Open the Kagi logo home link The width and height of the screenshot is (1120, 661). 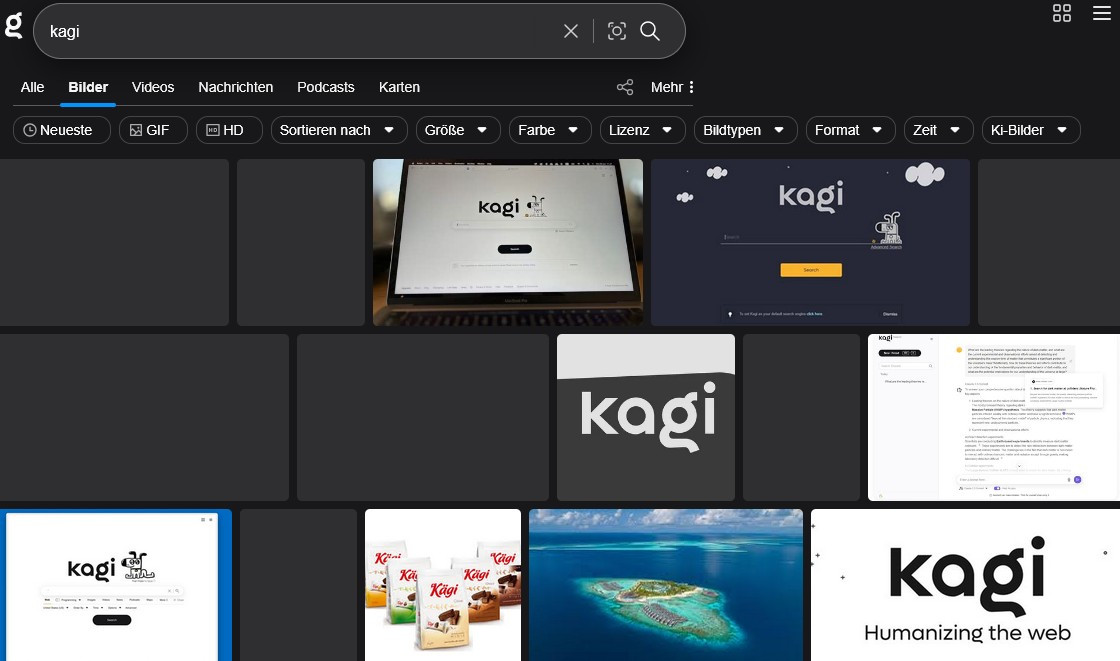click(14, 26)
